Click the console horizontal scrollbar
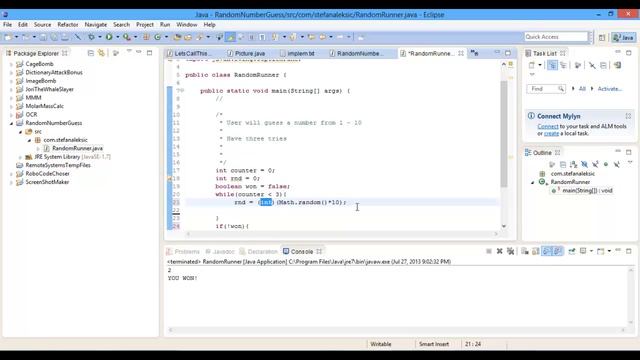640x360 pixels. click(397, 330)
